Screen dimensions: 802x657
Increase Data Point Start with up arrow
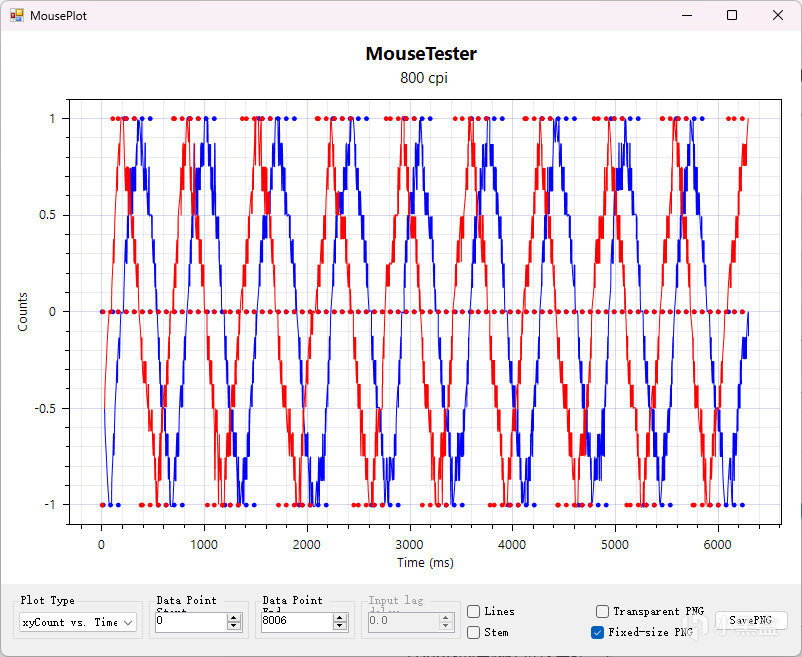pyautogui.click(x=234, y=618)
